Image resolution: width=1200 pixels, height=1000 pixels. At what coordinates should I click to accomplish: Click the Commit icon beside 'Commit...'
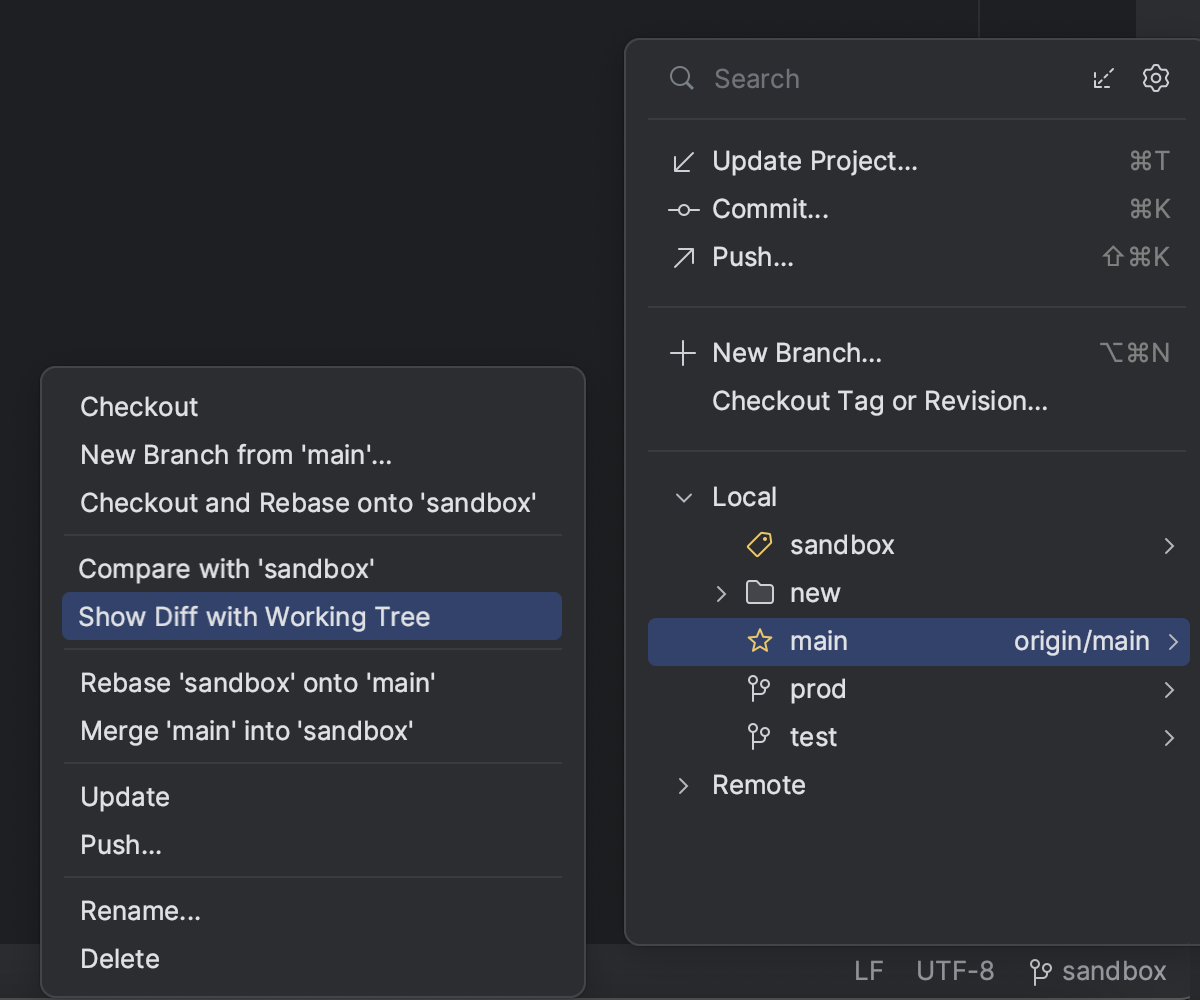point(683,209)
